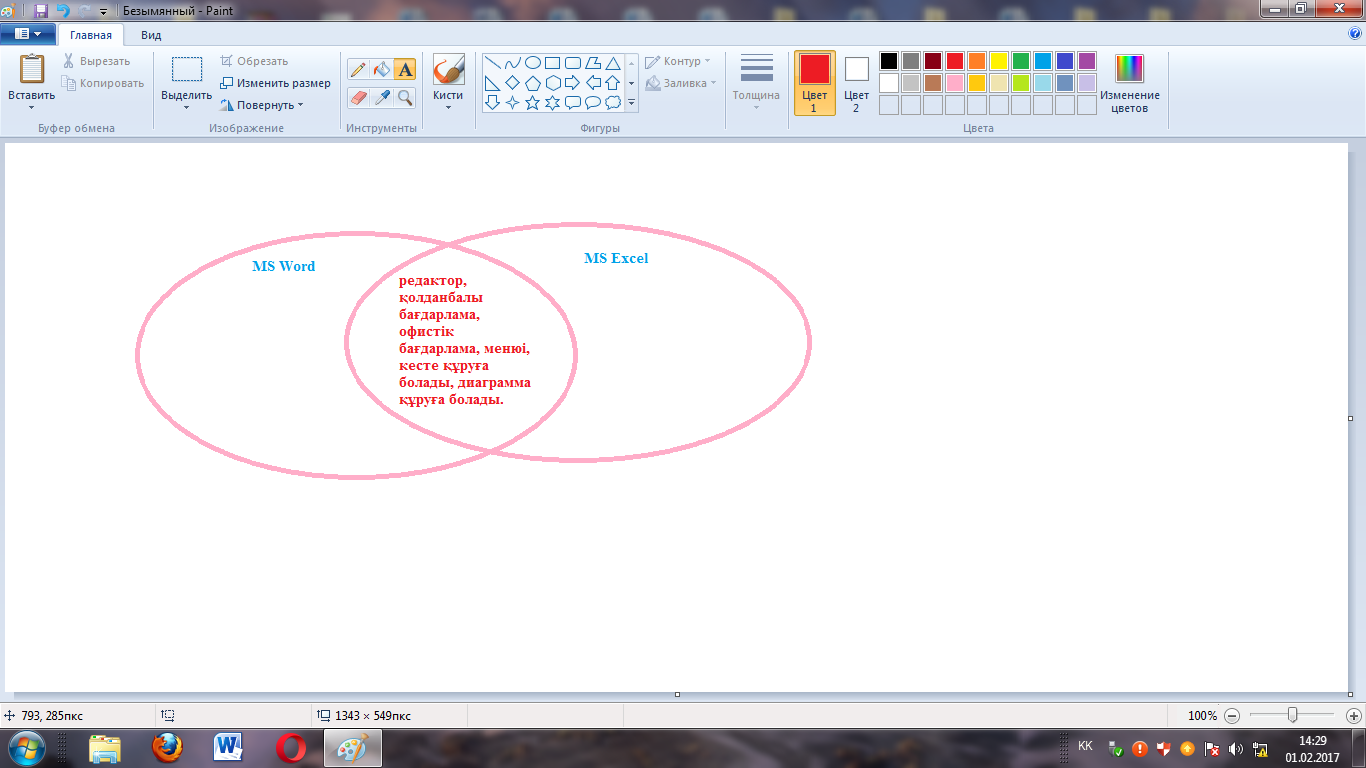Open the Кисти brushes dropdown
The image size is (1366, 768).
click(x=448, y=82)
